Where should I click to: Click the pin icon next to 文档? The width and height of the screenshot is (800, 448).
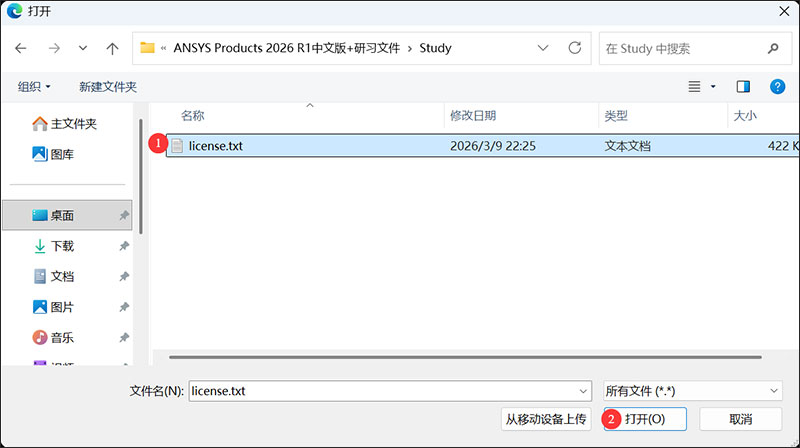coord(124,277)
